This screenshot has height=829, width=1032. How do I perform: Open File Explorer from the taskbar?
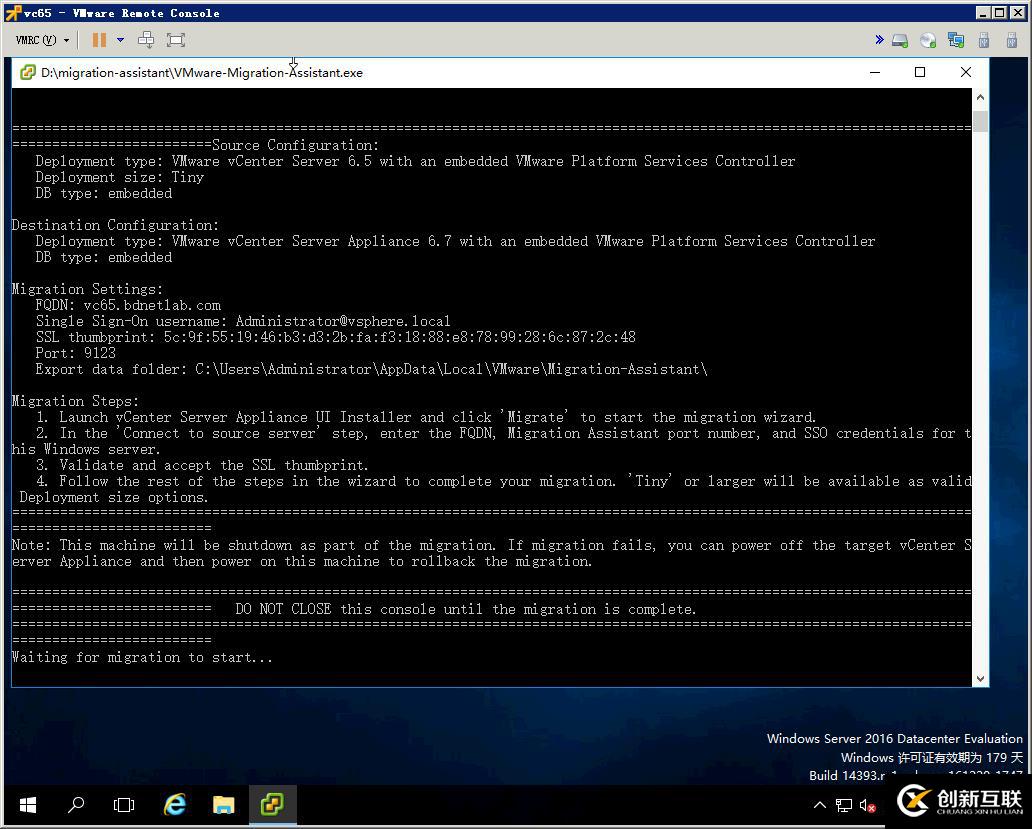pyautogui.click(x=223, y=804)
